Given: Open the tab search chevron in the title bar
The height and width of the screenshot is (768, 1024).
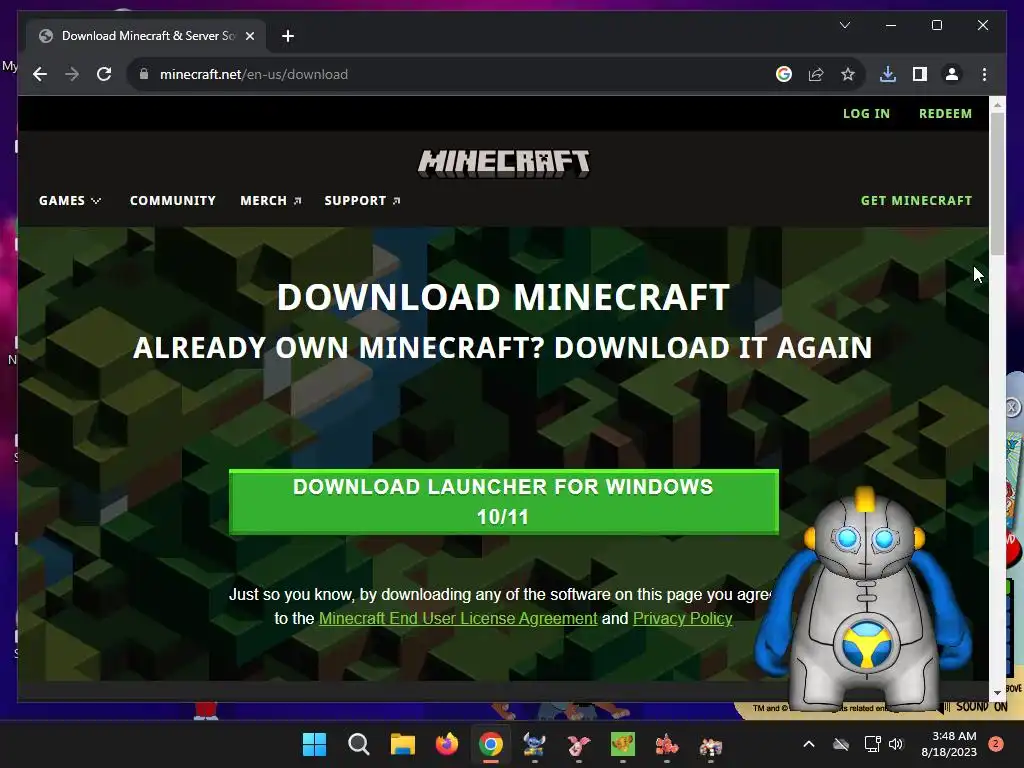Looking at the screenshot, I should (844, 25).
